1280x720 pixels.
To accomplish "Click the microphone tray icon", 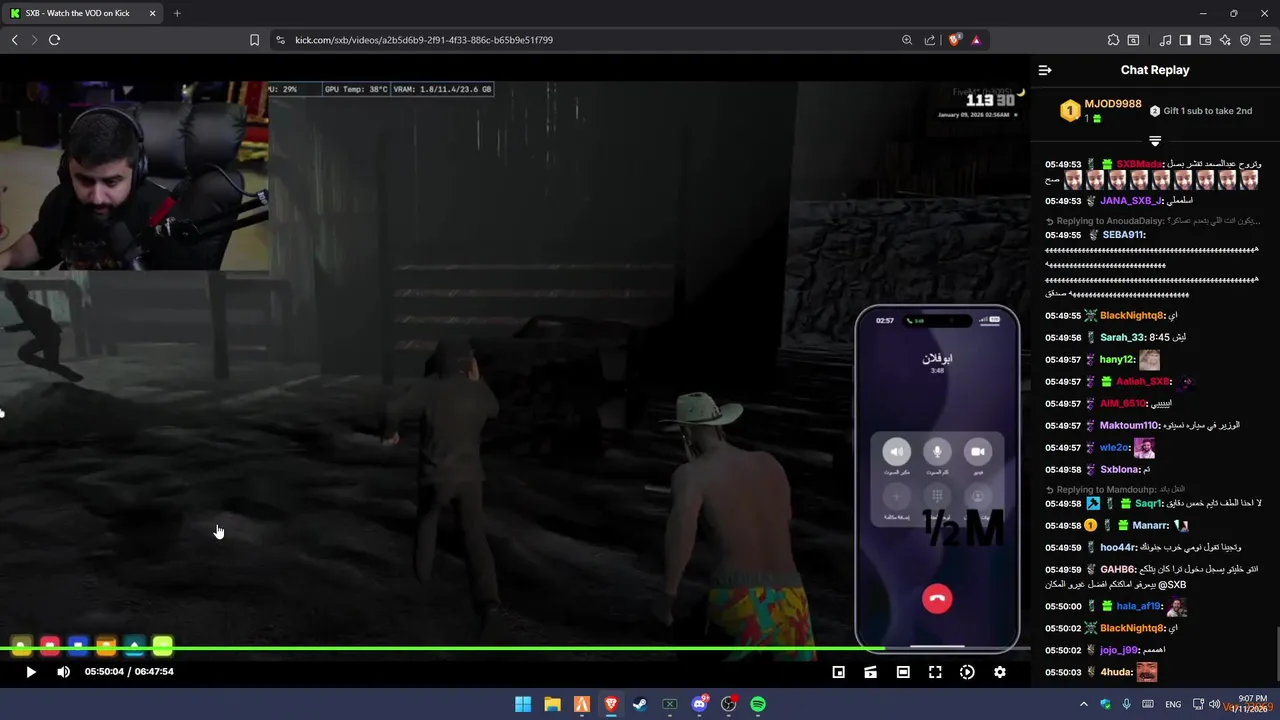I will [x=1127, y=704].
